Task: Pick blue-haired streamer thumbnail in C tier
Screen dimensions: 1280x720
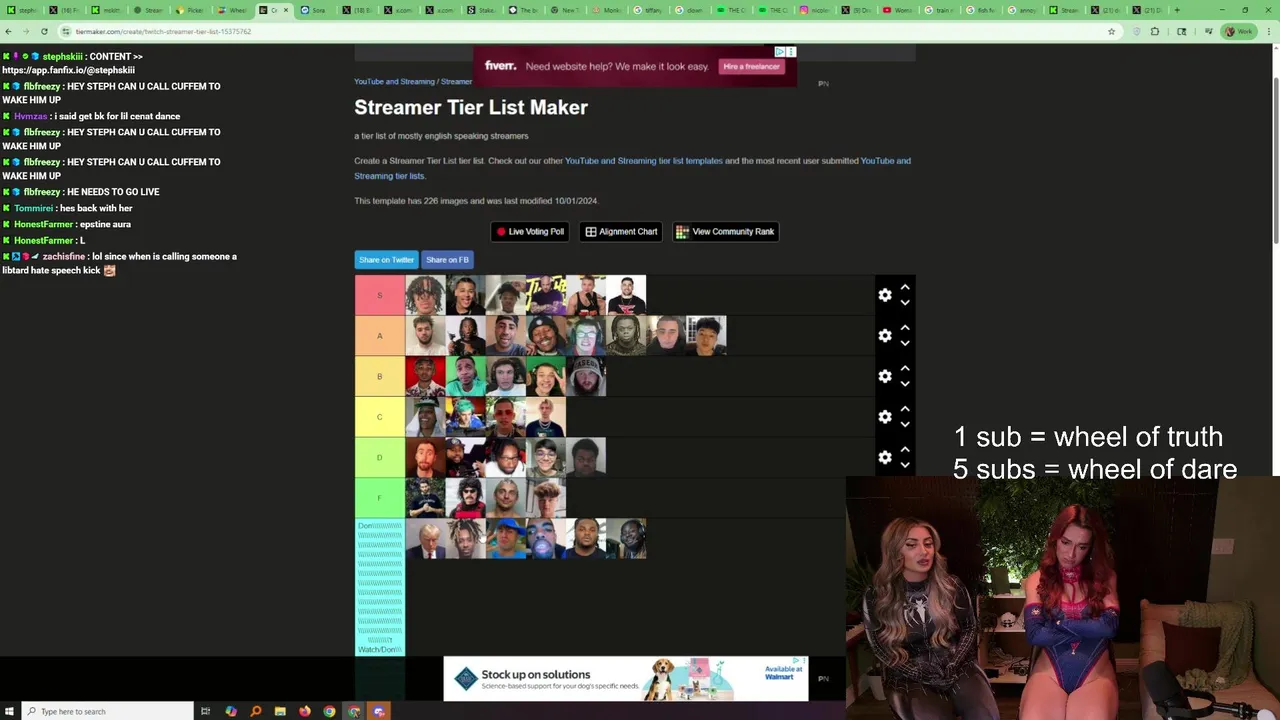Action: point(465,417)
